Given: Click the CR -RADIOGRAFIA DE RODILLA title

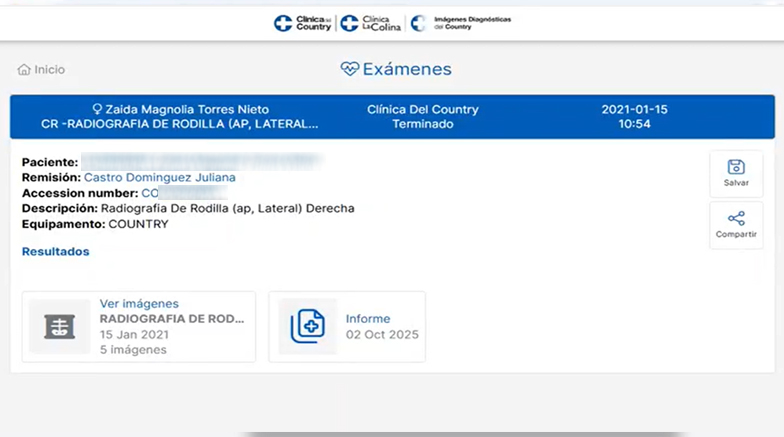Looking at the screenshot, I should [x=180, y=124].
